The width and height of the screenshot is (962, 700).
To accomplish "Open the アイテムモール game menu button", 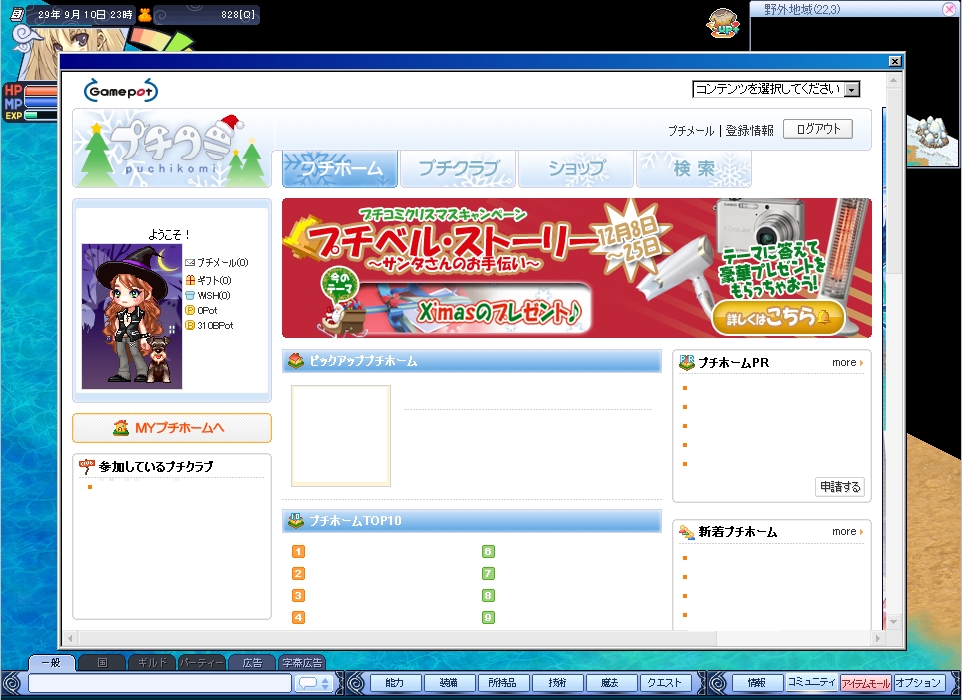I will (864, 683).
